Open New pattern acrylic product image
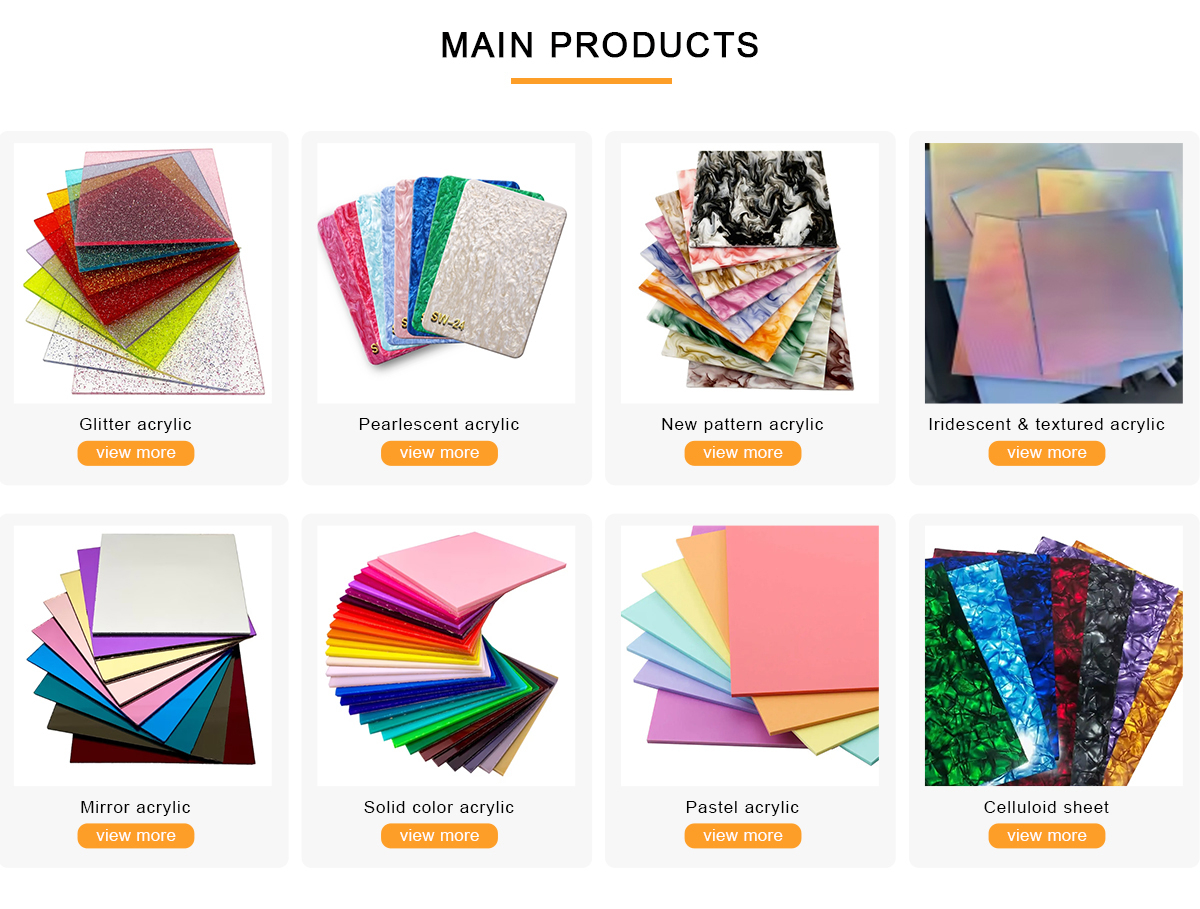 (750, 273)
